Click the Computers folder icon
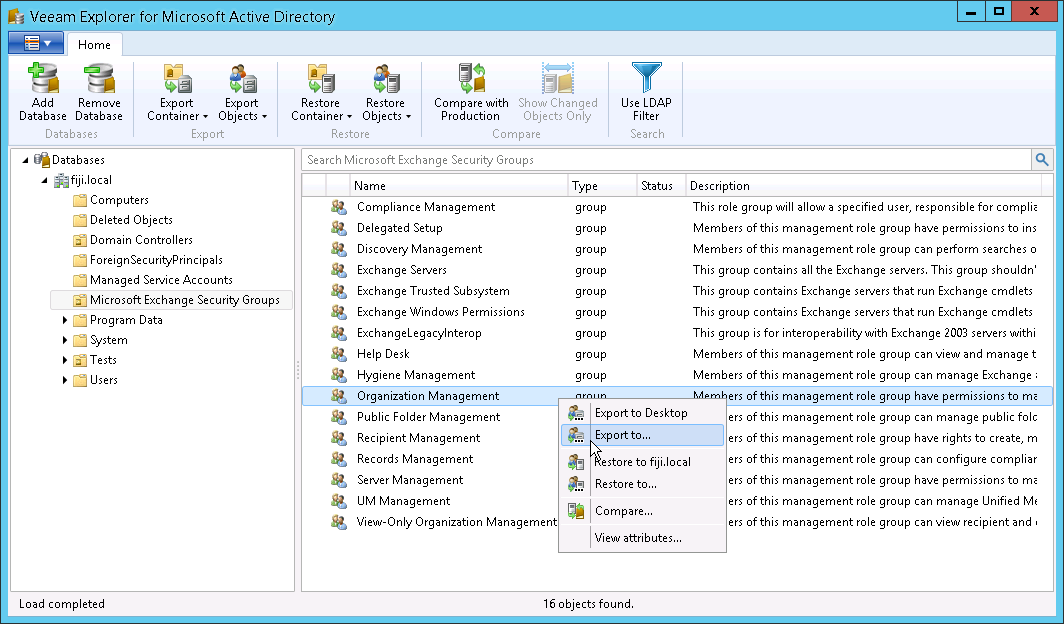Image resolution: width=1064 pixels, height=624 pixels. pos(80,200)
